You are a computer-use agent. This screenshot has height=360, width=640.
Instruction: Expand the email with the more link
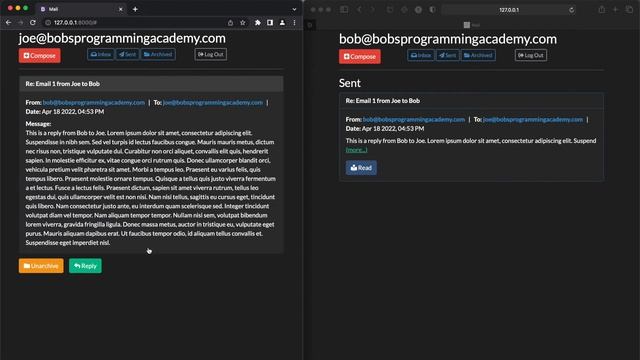point(356,150)
